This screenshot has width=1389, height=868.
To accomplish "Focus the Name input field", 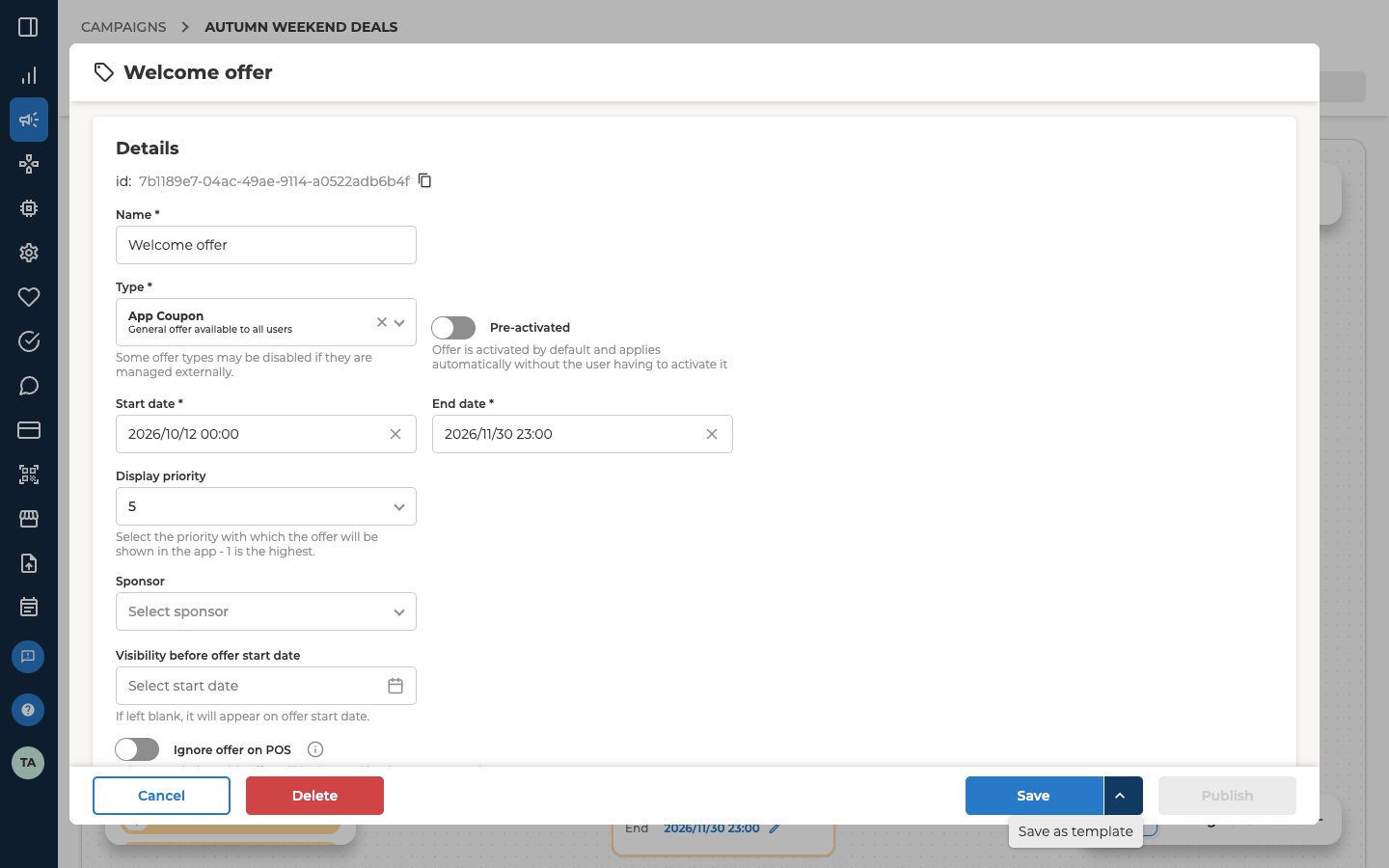I will [x=266, y=245].
